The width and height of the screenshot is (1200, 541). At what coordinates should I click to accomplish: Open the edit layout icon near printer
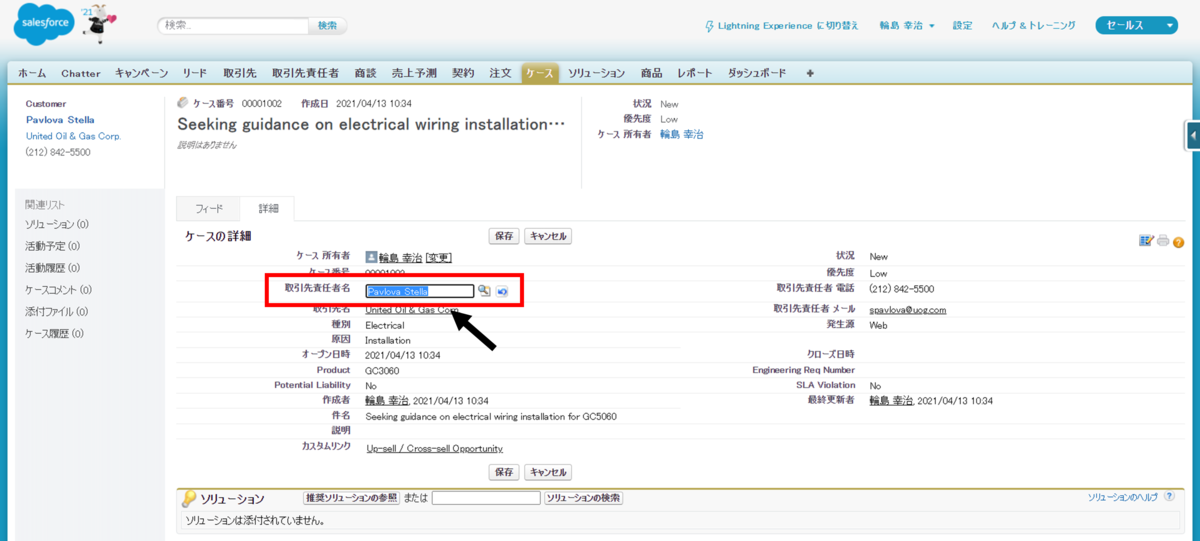point(1147,240)
